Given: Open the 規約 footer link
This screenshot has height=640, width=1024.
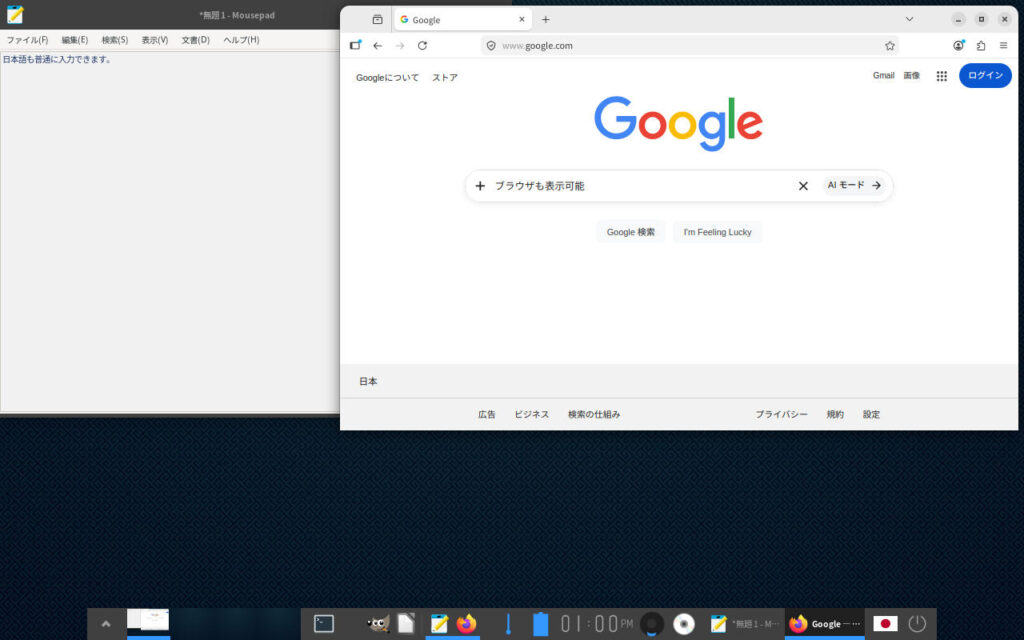Looking at the screenshot, I should [835, 415].
